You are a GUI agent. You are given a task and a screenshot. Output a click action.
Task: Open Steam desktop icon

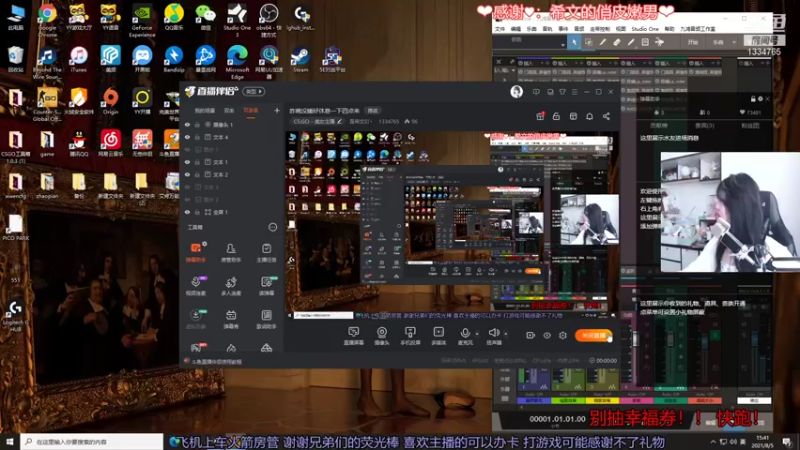(300, 59)
